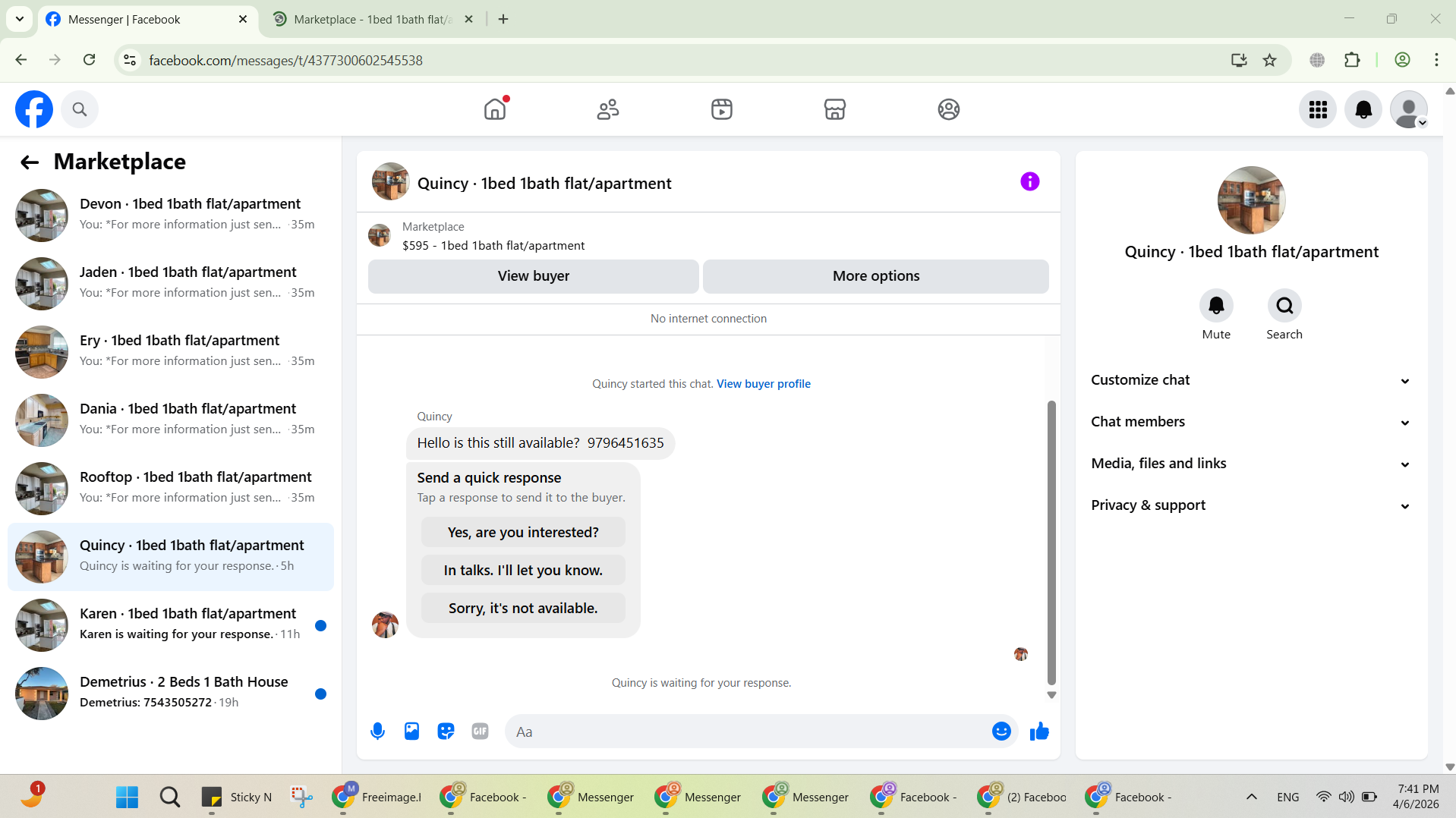Open the Facebook menu grid icon
The height and width of the screenshot is (818, 1456).
(x=1318, y=109)
